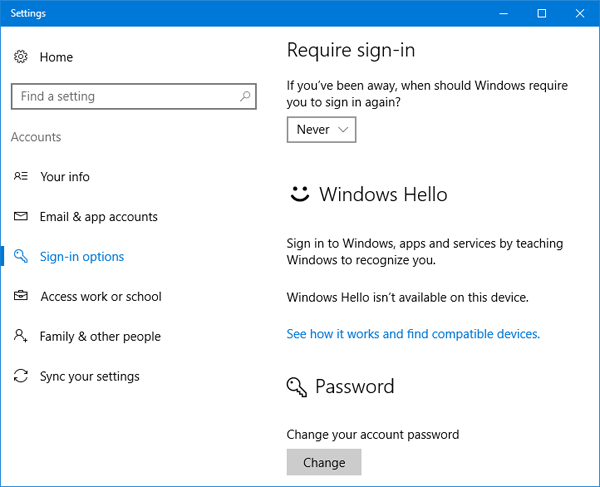Select Sync your settings entry
This screenshot has width=600, height=487.
90,377
